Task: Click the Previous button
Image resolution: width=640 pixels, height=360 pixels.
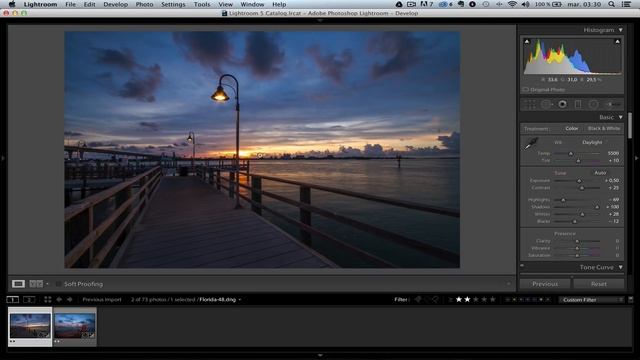Action: pos(545,284)
